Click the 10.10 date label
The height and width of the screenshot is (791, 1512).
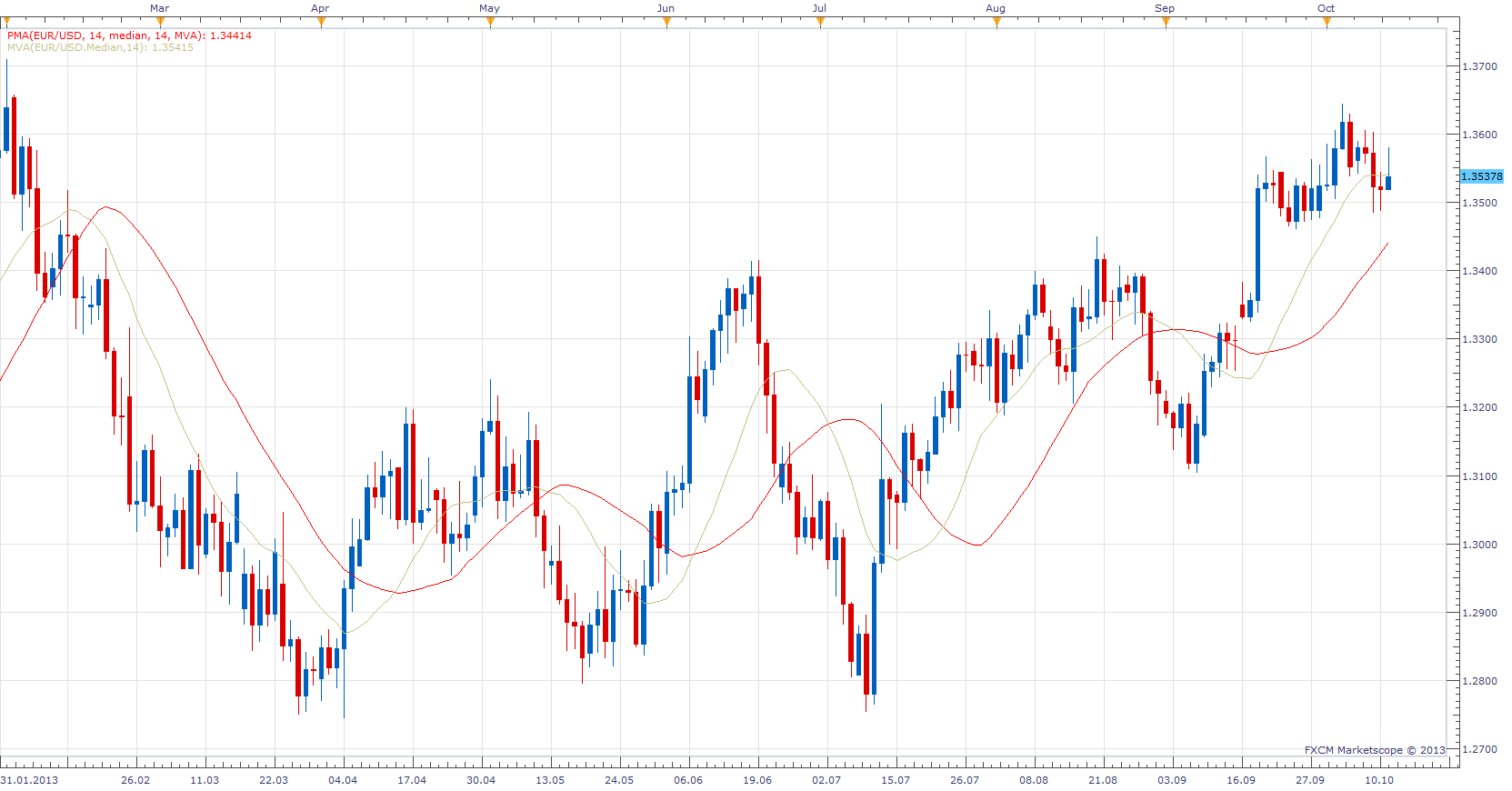(x=1379, y=780)
